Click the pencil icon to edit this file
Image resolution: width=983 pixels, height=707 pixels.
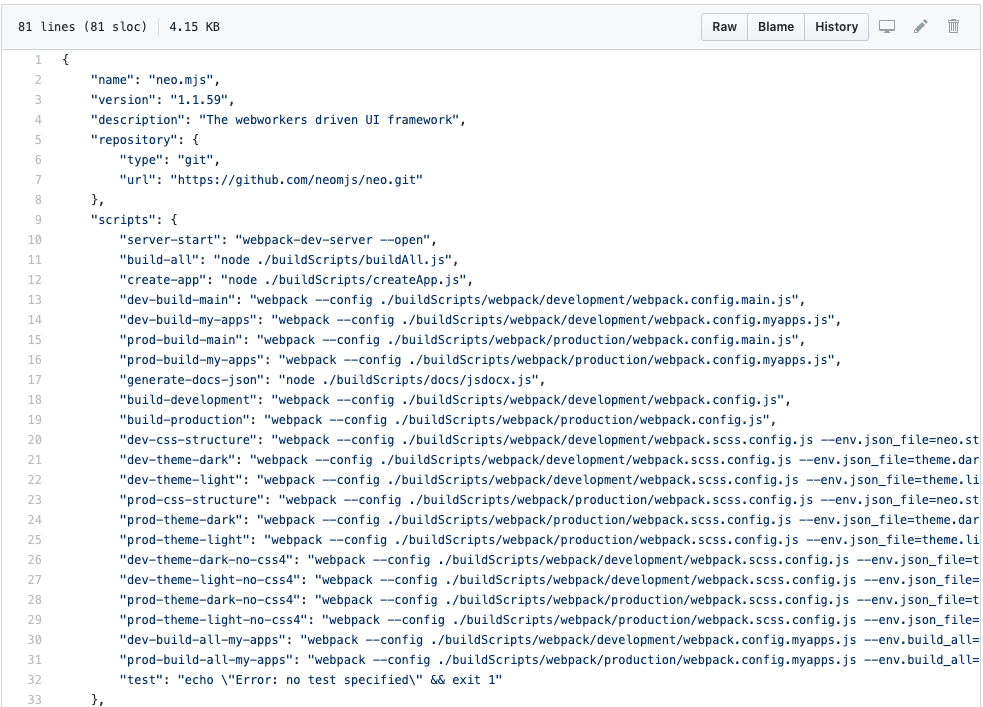(x=920, y=27)
